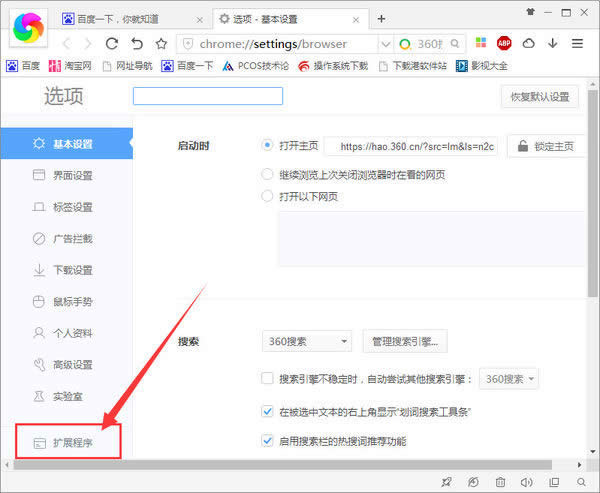Click the horizontal scrollbar thumb
The height and width of the screenshot is (493, 600).
pos(283,464)
